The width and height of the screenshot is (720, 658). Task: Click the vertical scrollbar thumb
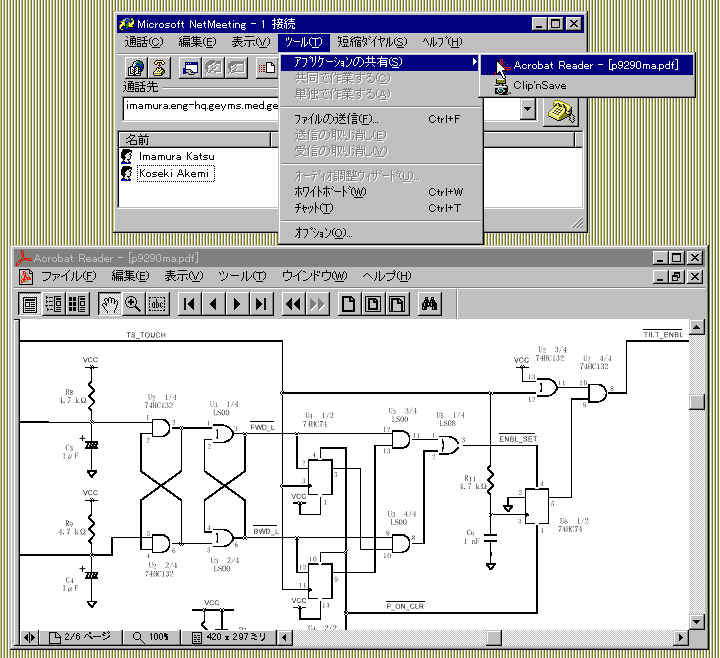pyautogui.click(x=697, y=402)
